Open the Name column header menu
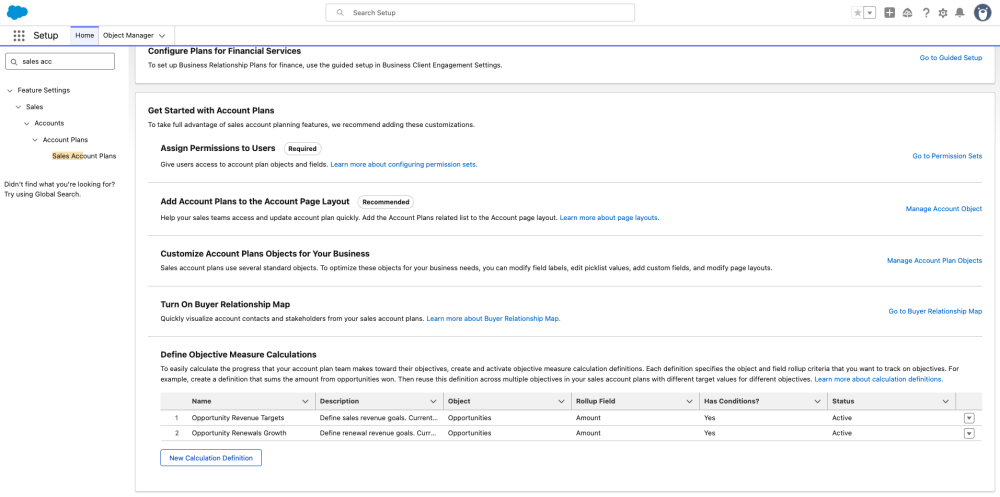 (304, 401)
